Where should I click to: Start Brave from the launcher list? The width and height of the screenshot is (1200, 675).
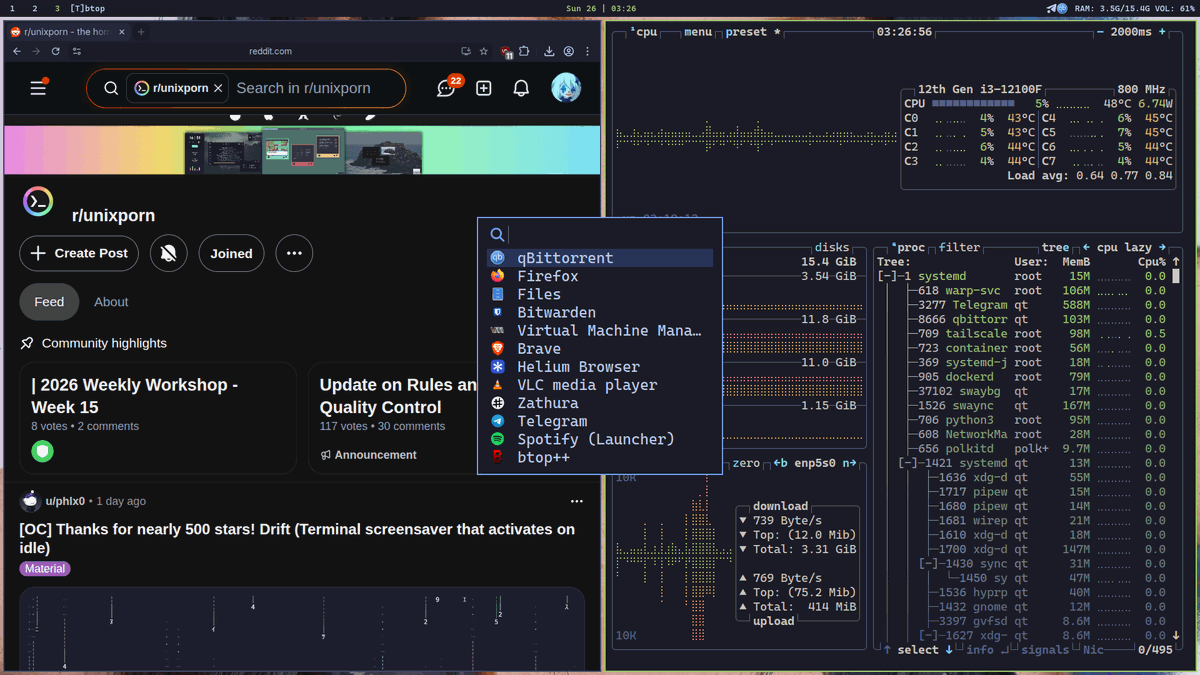point(600,349)
